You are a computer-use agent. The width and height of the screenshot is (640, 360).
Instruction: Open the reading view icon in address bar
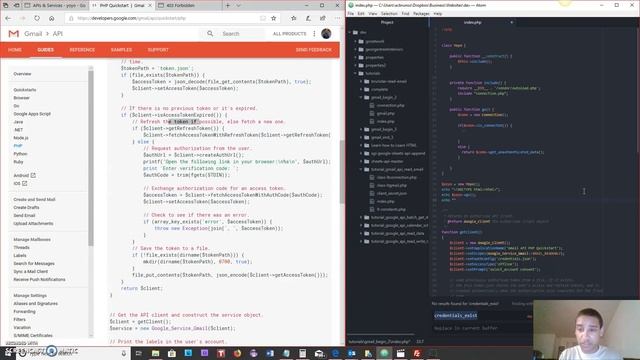coord(263,18)
